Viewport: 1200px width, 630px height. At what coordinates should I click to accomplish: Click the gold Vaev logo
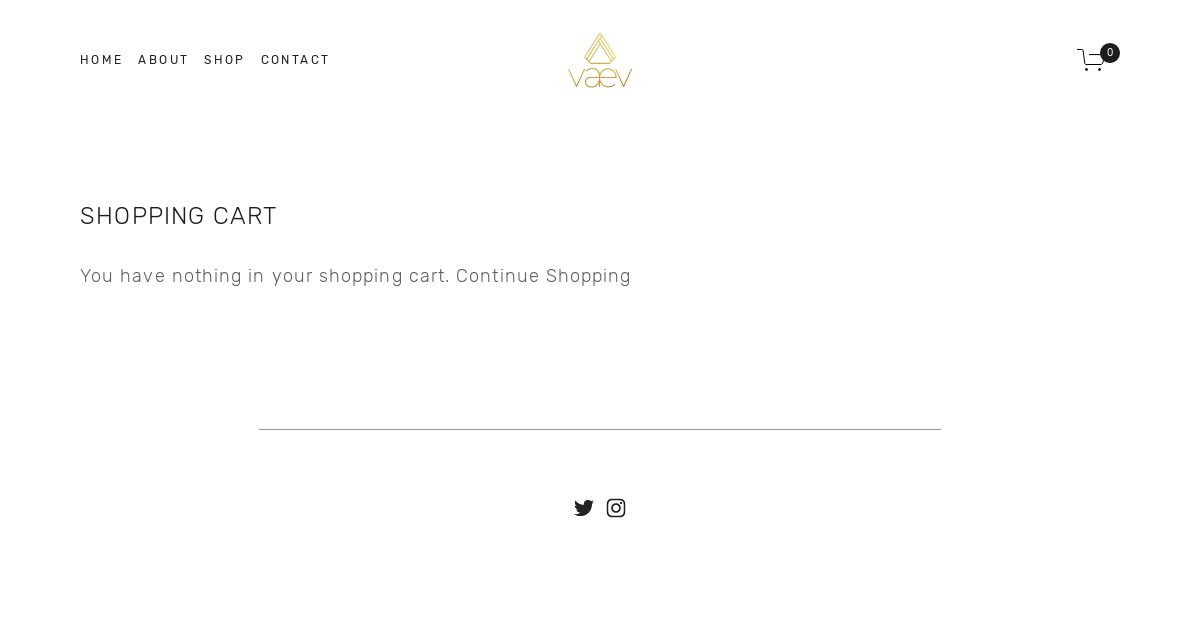(x=600, y=60)
